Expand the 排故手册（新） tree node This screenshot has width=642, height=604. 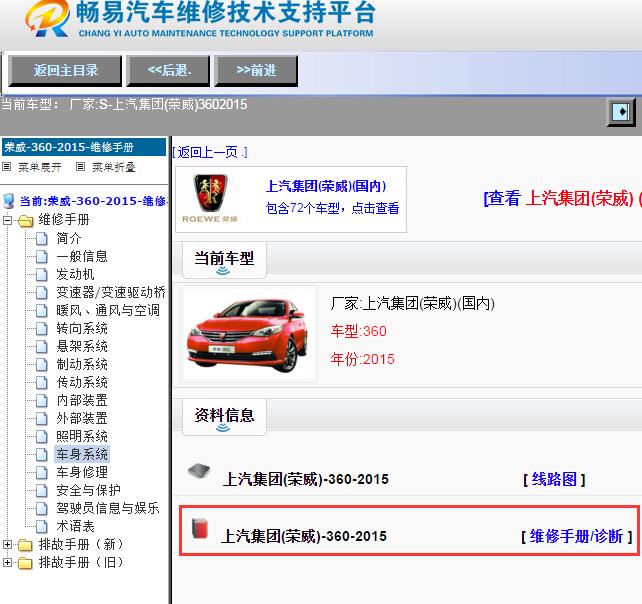tap(7, 544)
